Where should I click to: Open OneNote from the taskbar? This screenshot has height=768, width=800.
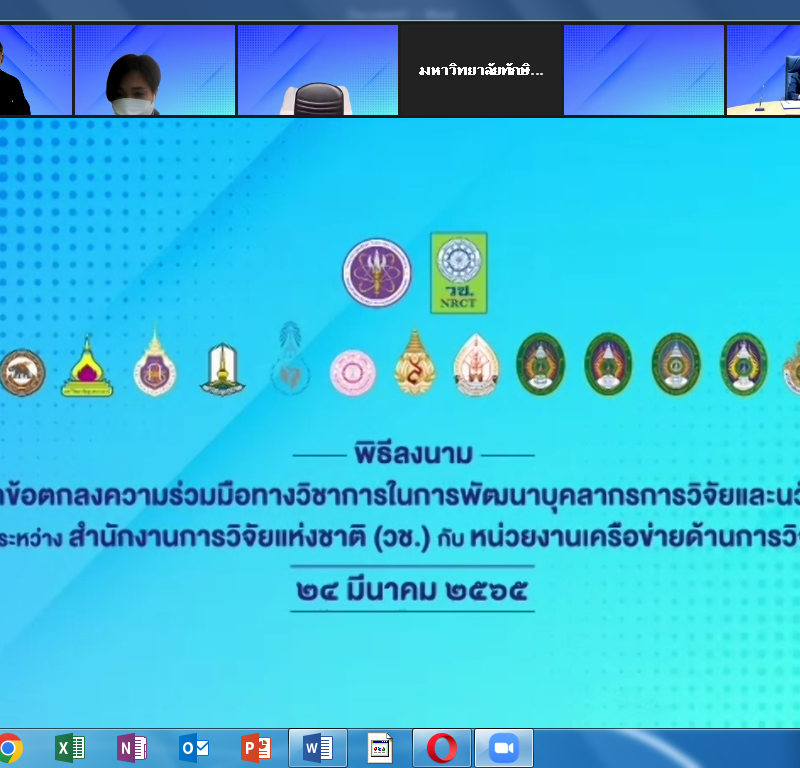pos(132,748)
